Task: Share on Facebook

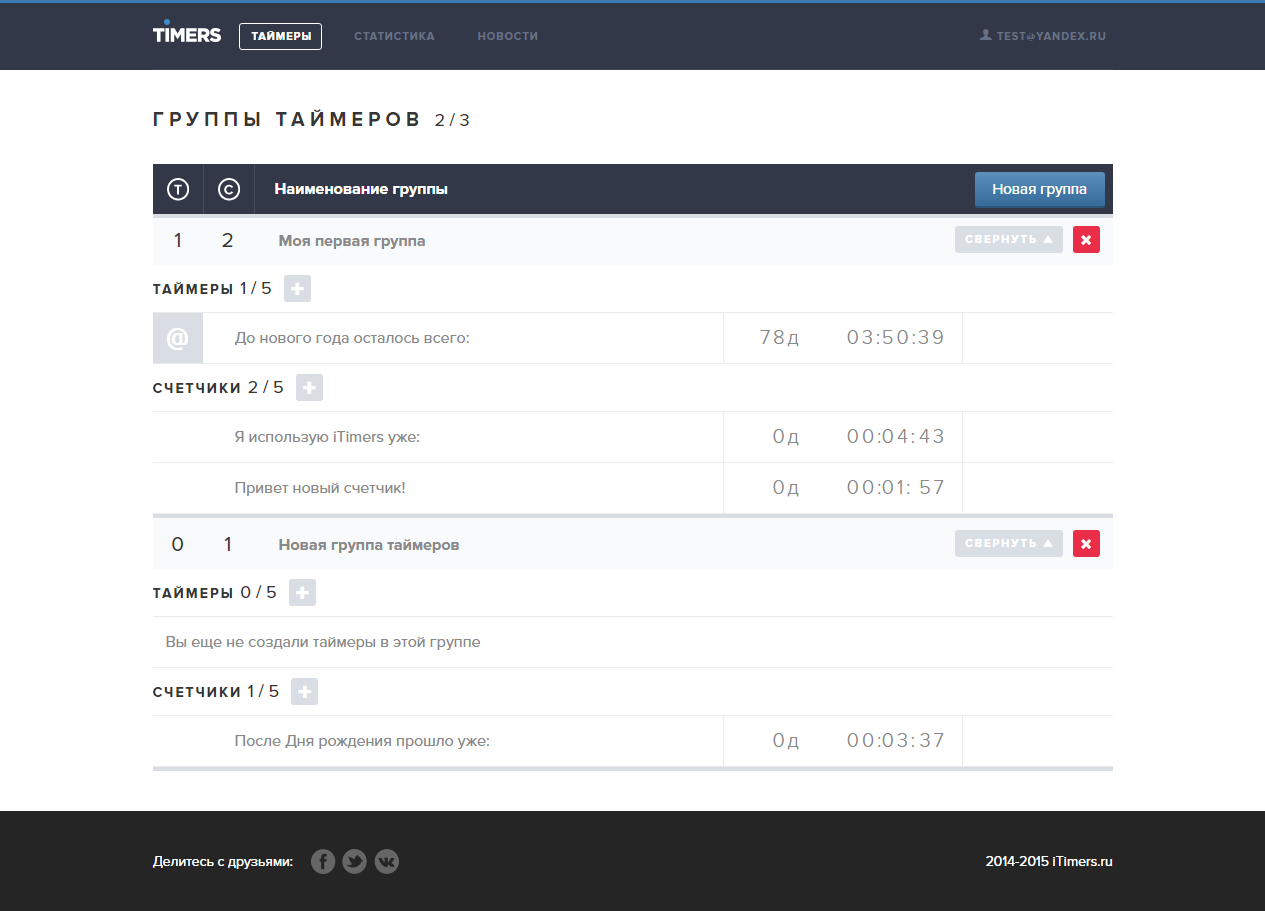Action: click(x=322, y=861)
